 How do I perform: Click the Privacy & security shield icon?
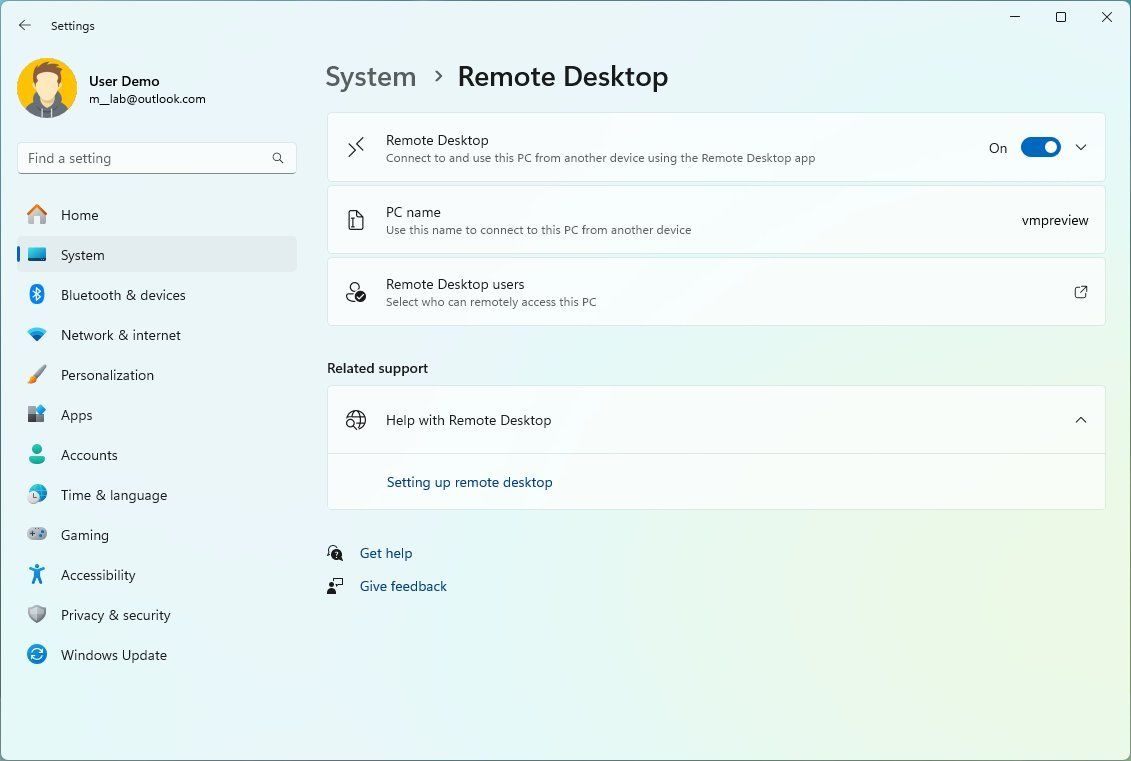pos(37,615)
